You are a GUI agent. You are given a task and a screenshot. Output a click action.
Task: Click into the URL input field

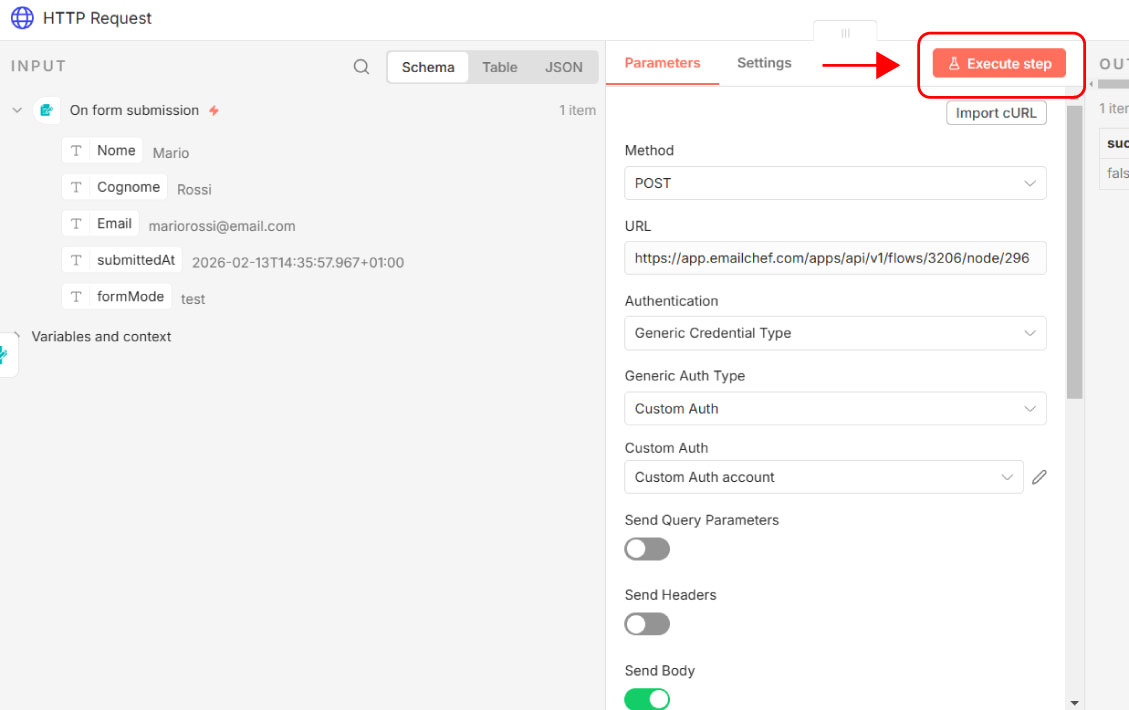[835, 257]
